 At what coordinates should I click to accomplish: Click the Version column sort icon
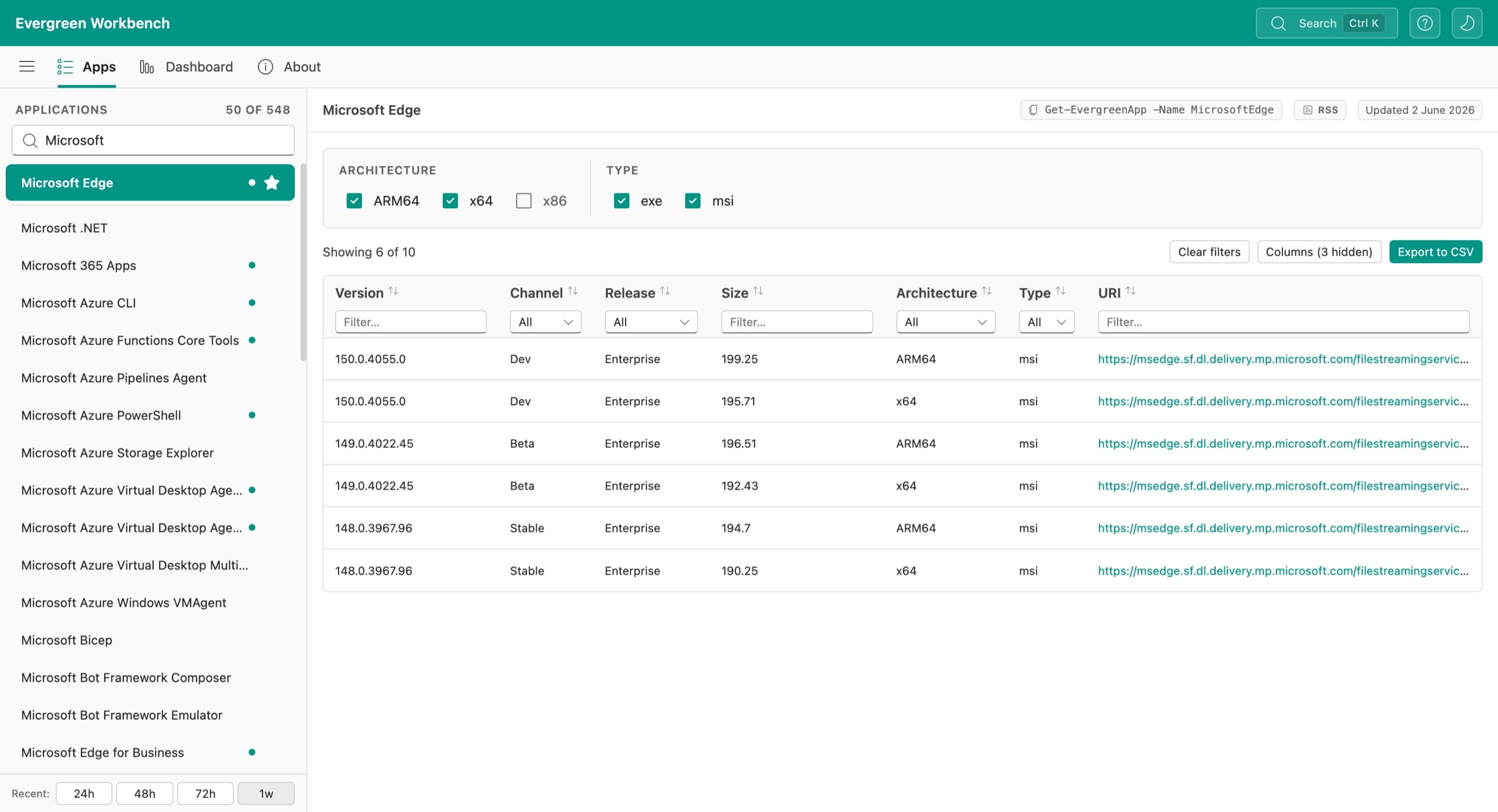click(x=393, y=291)
